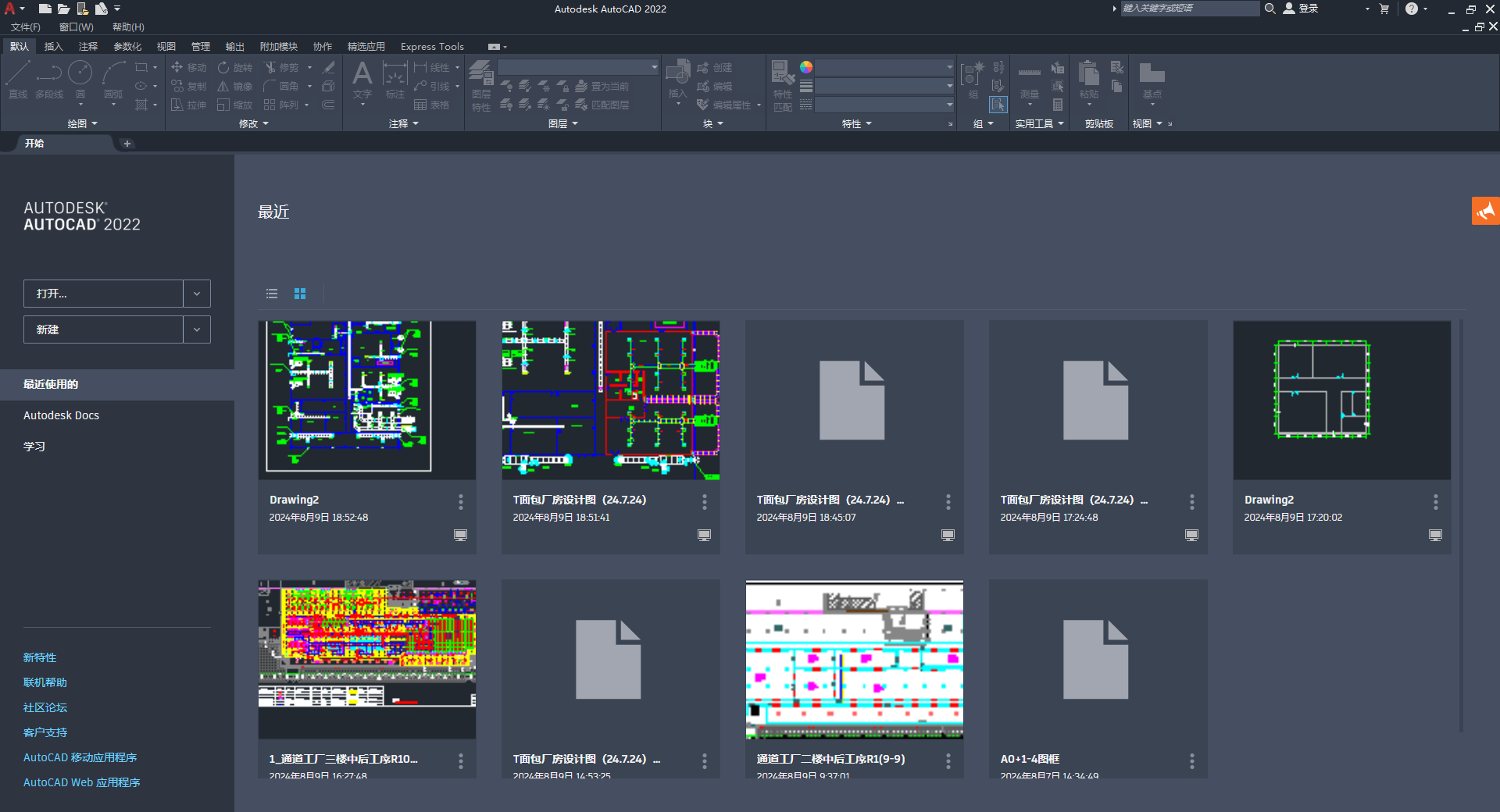Select the Dimension (标注) tool
The width and height of the screenshot is (1500, 812).
(x=395, y=80)
